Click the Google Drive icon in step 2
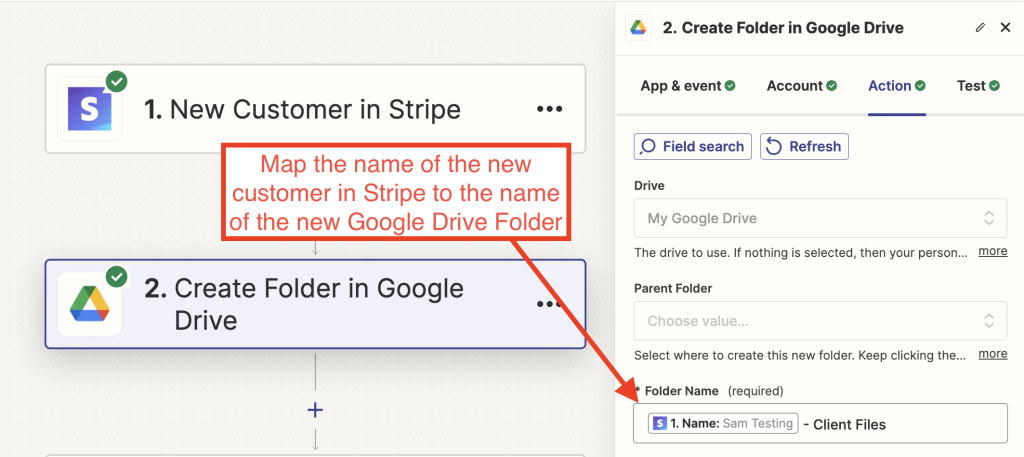This screenshot has width=1024, height=457. pos(89,304)
